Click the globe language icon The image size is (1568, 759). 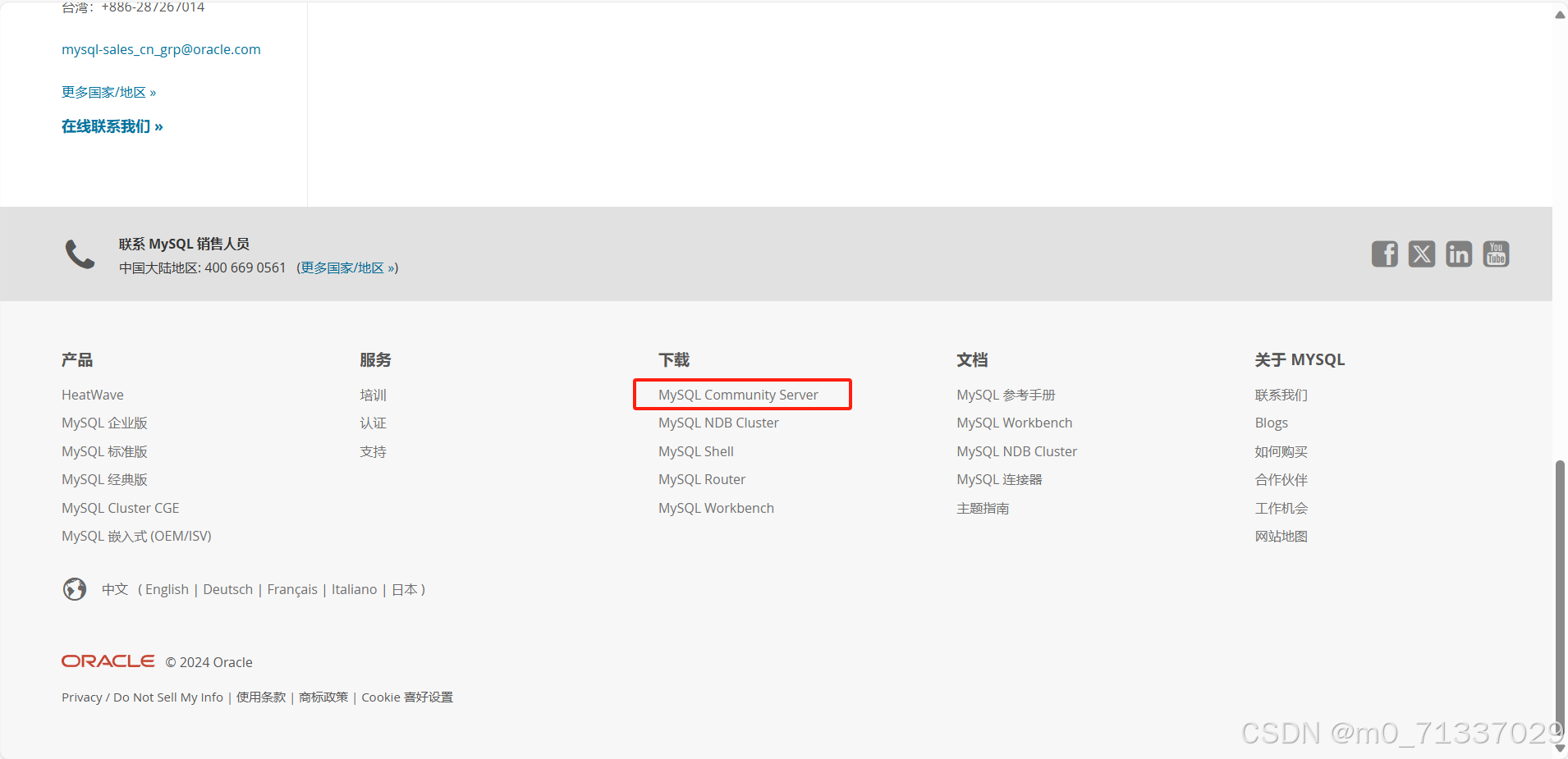(x=75, y=589)
